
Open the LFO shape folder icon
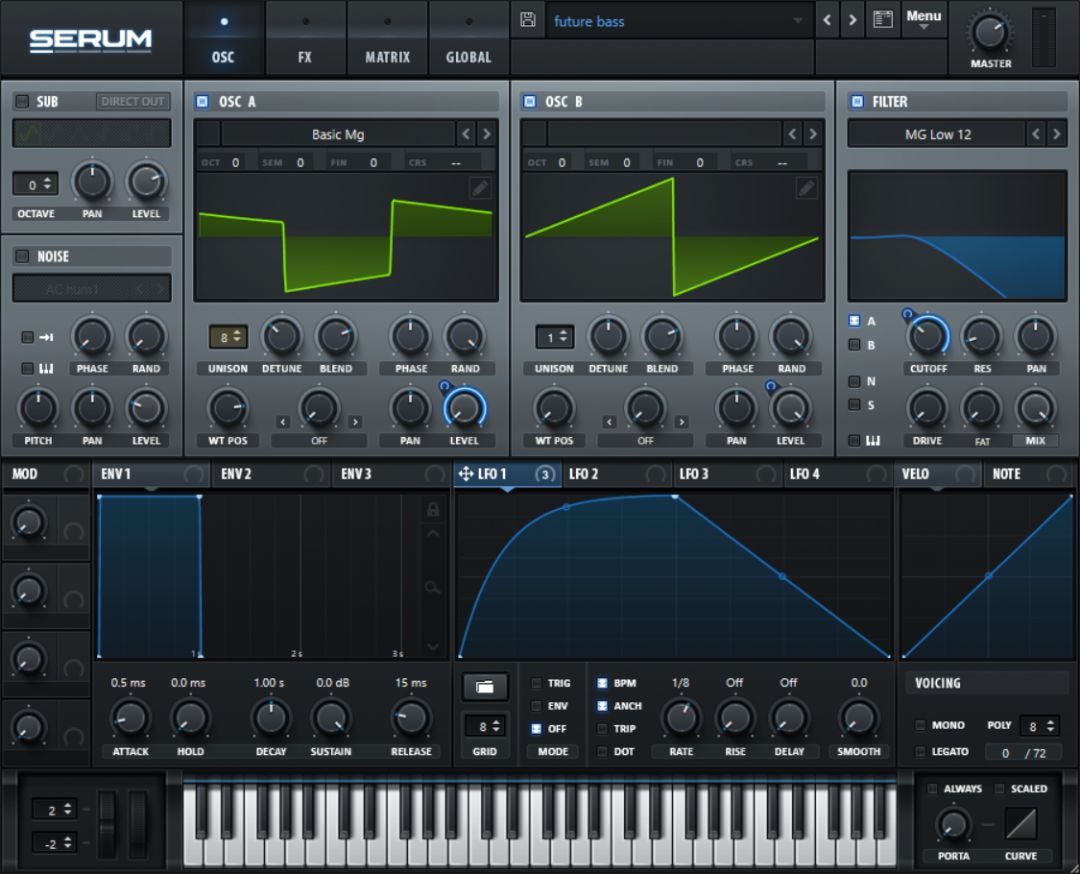click(484, 687)
